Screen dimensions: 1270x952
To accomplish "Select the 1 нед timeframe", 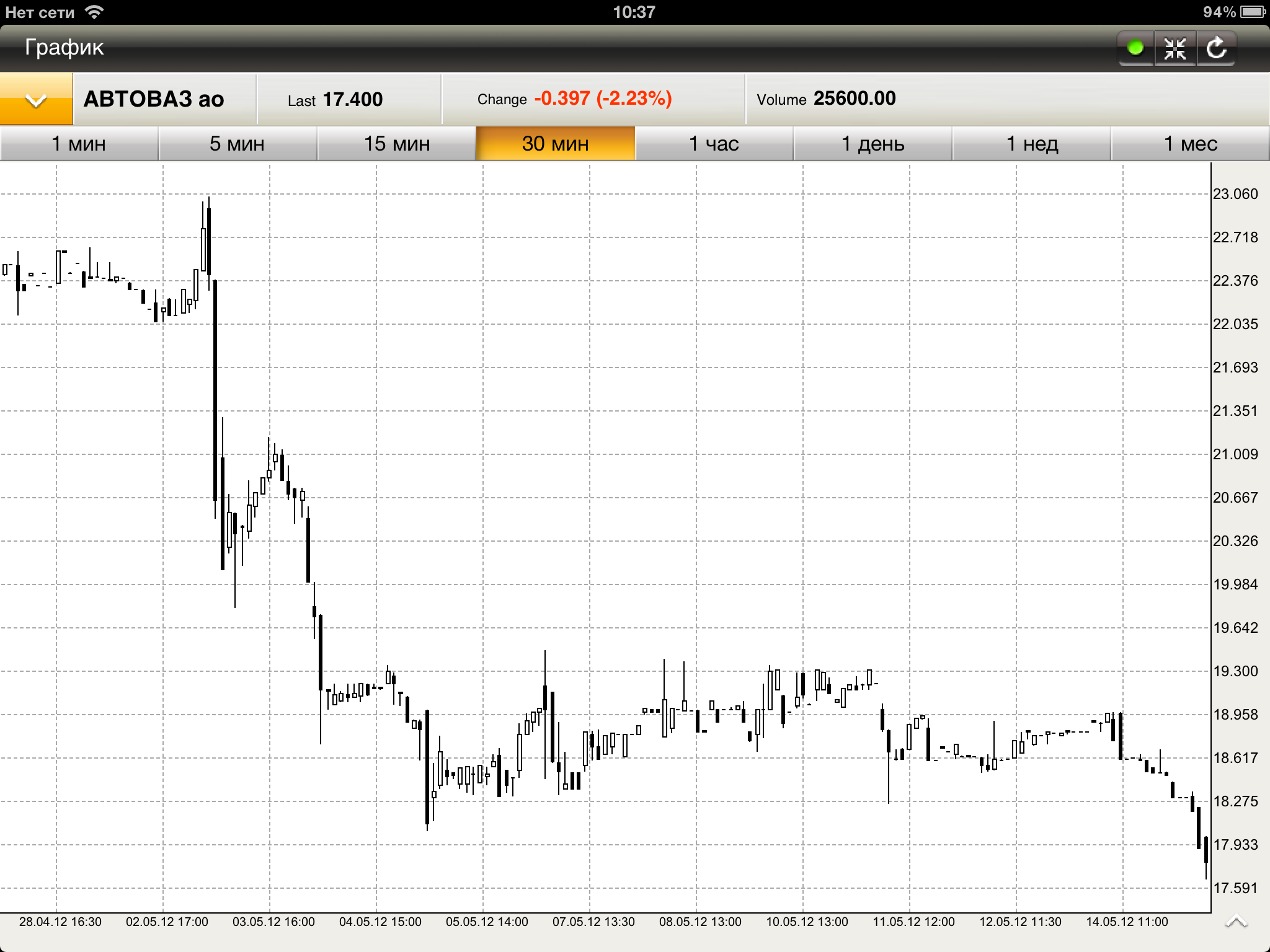I will (1031, 144).
